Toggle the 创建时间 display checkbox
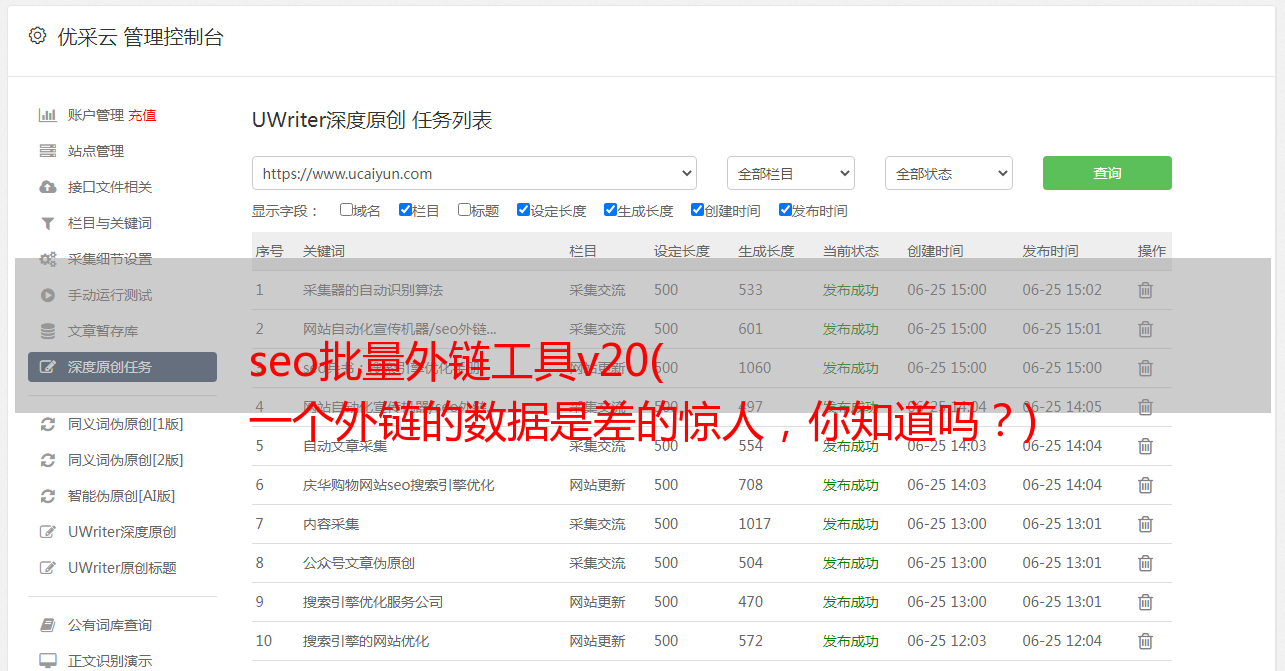 [x=697, y=210]
